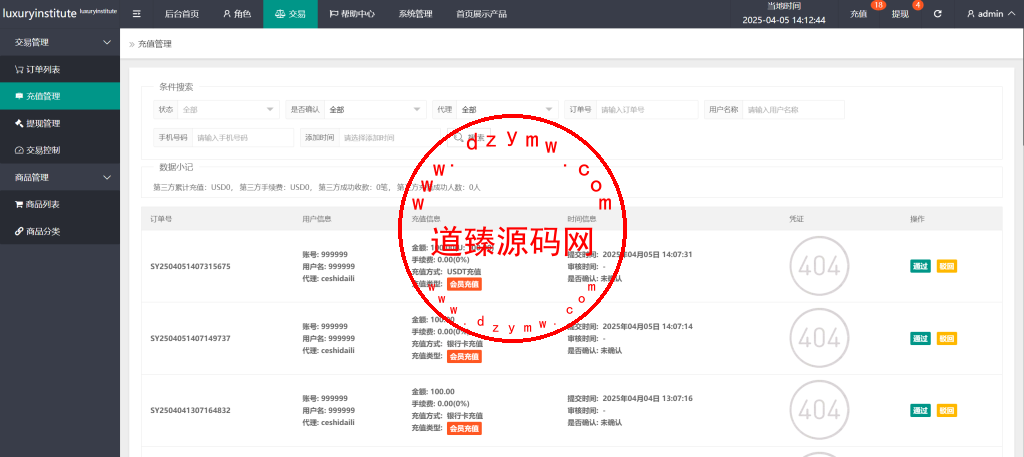Focus the 订单号 input field
The image size is (1024, 457).
point(647,110)
